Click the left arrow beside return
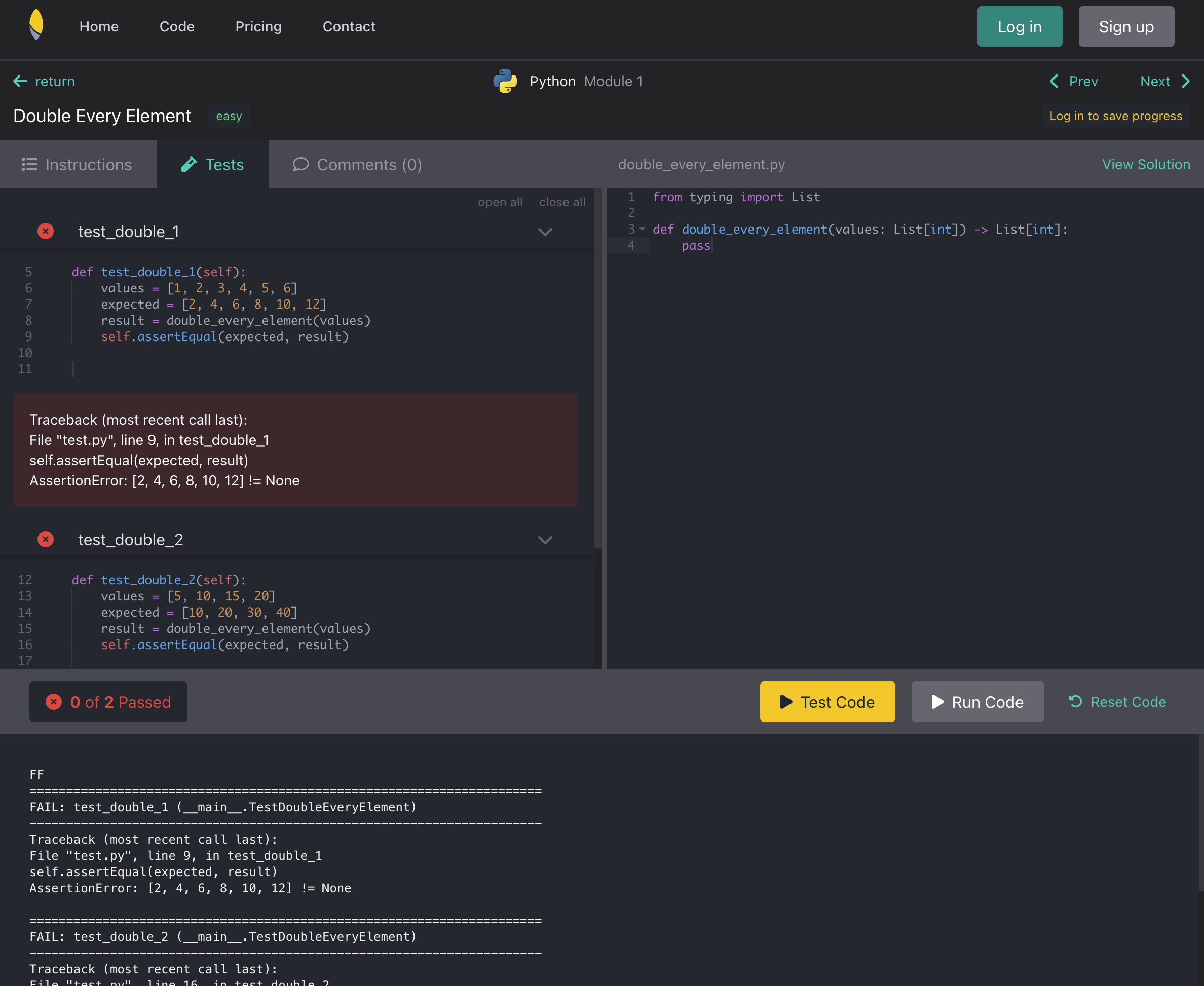1204x986 pixels. pos(20,81)
